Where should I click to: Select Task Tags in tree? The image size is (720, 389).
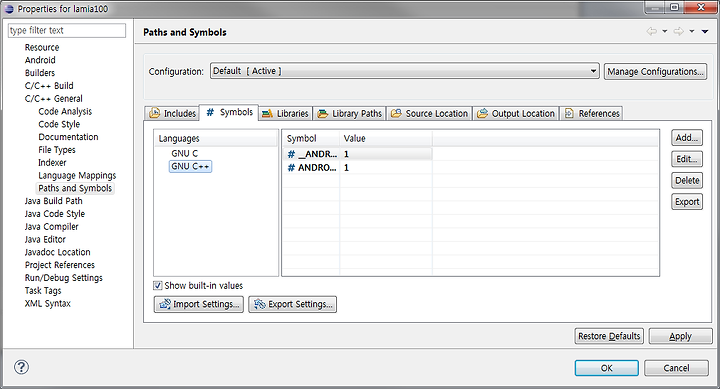click(x=43, y=291)
